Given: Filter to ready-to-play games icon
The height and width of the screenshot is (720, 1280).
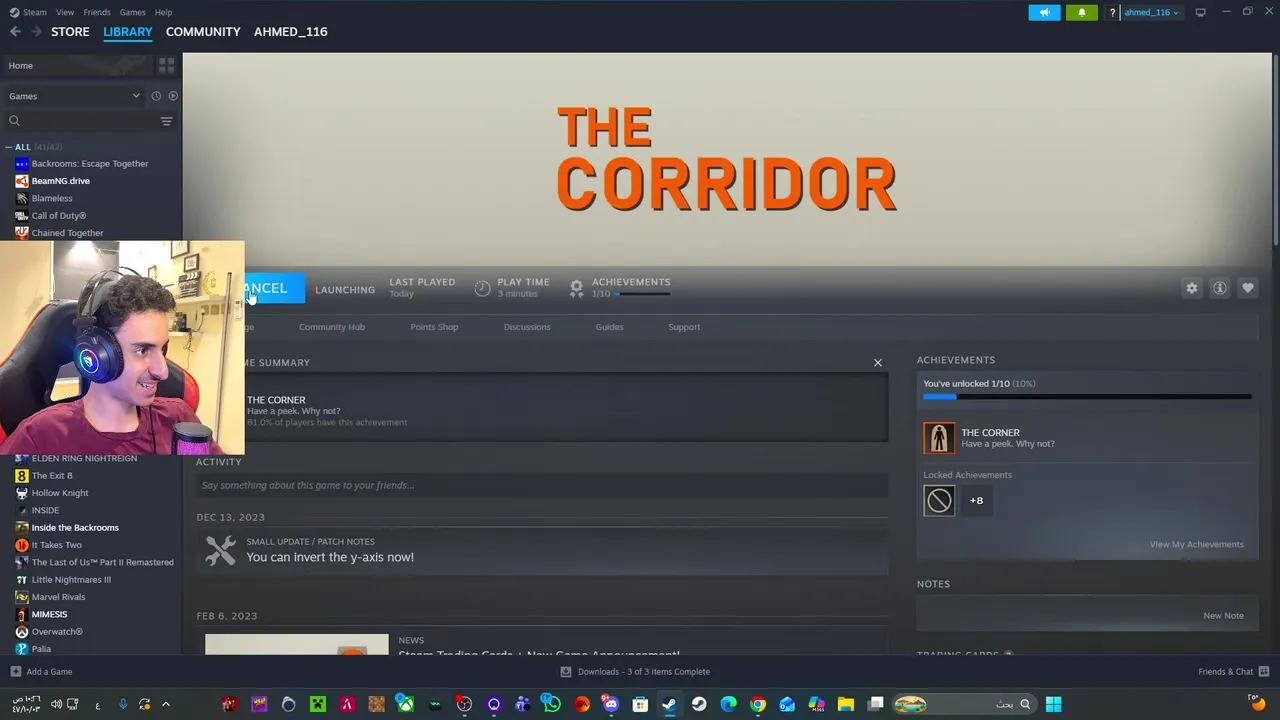Looking at the screenshot, I should pyautogui.click(x=173, y=96).
